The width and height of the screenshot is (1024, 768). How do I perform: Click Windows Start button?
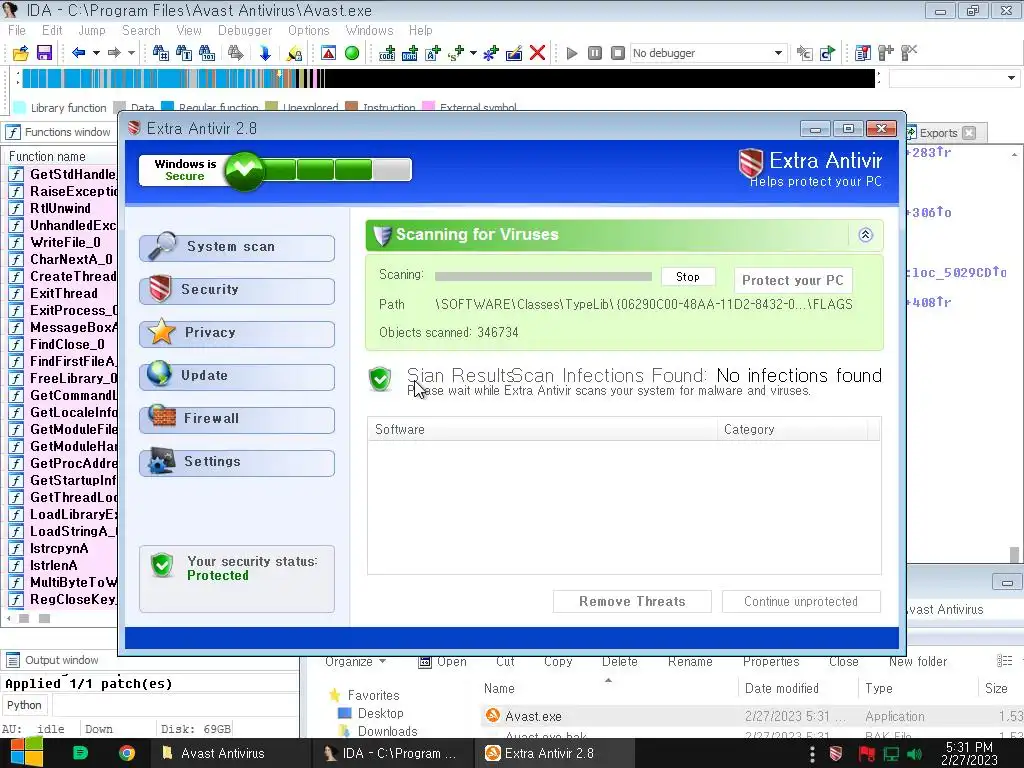coord(26,753)
